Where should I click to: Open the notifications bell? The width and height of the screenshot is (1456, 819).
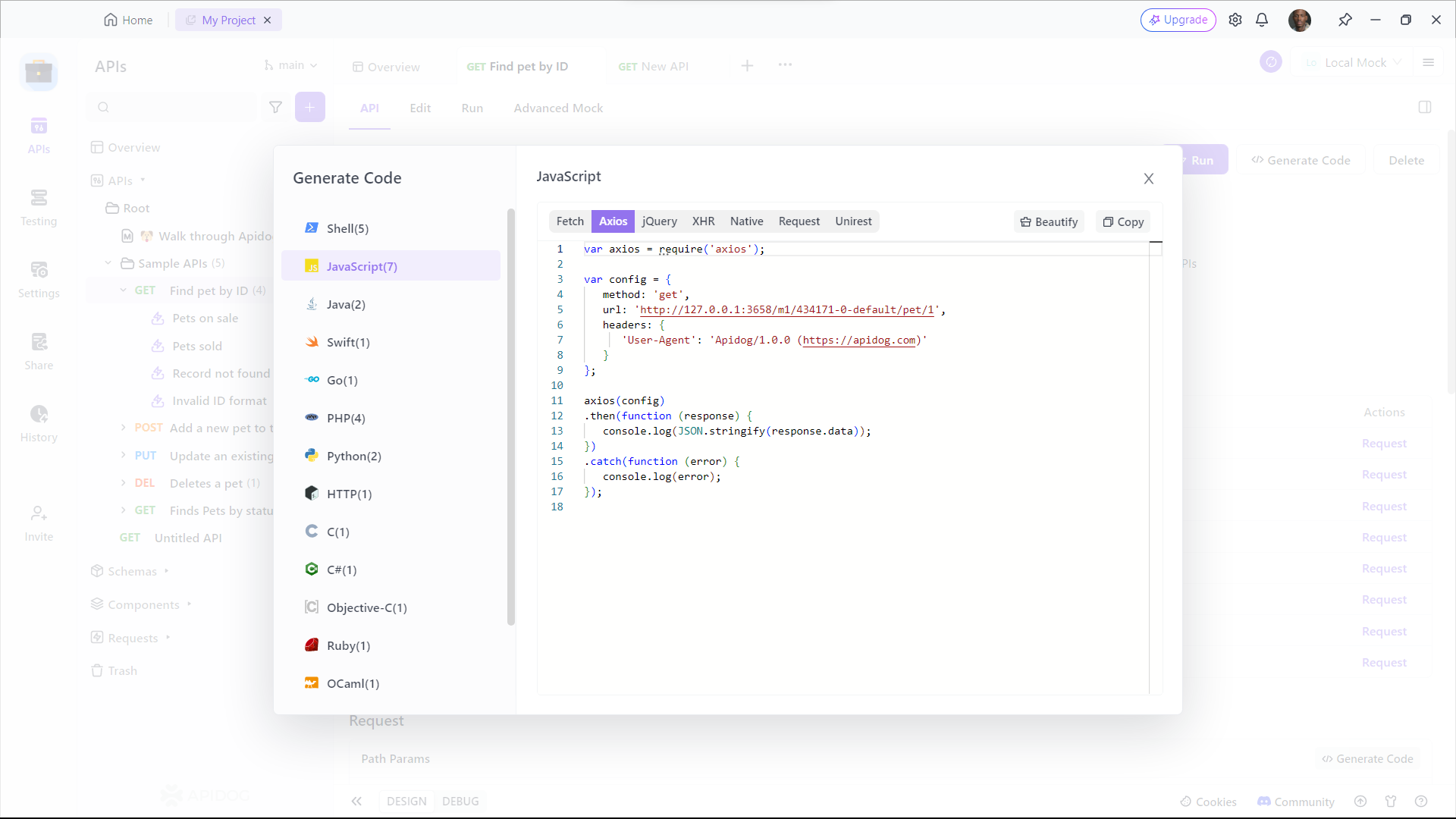point(1262,20)
